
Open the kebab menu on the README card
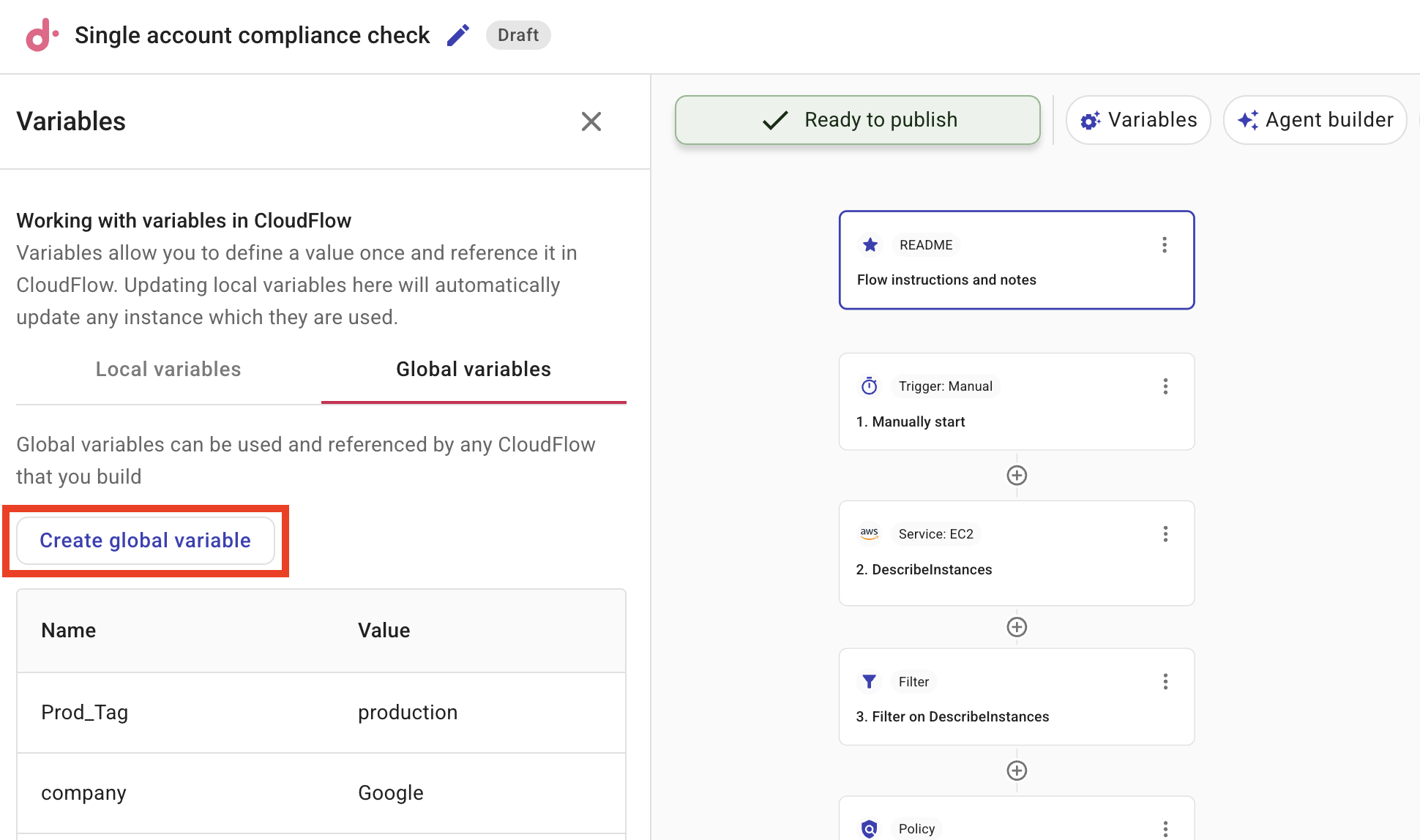tap(1165, 244)
